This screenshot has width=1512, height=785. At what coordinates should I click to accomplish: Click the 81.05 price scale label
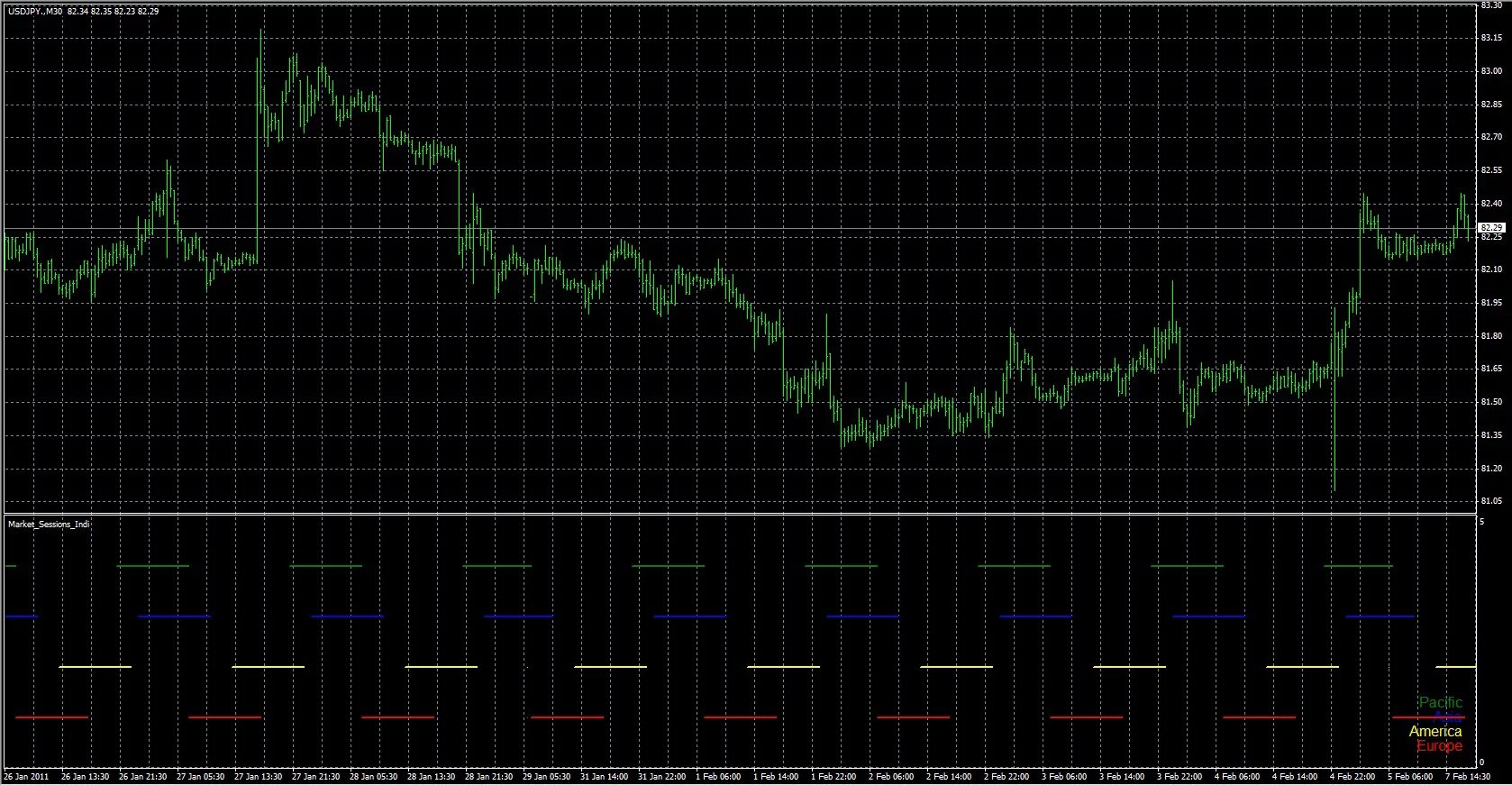pos(1491,501)
